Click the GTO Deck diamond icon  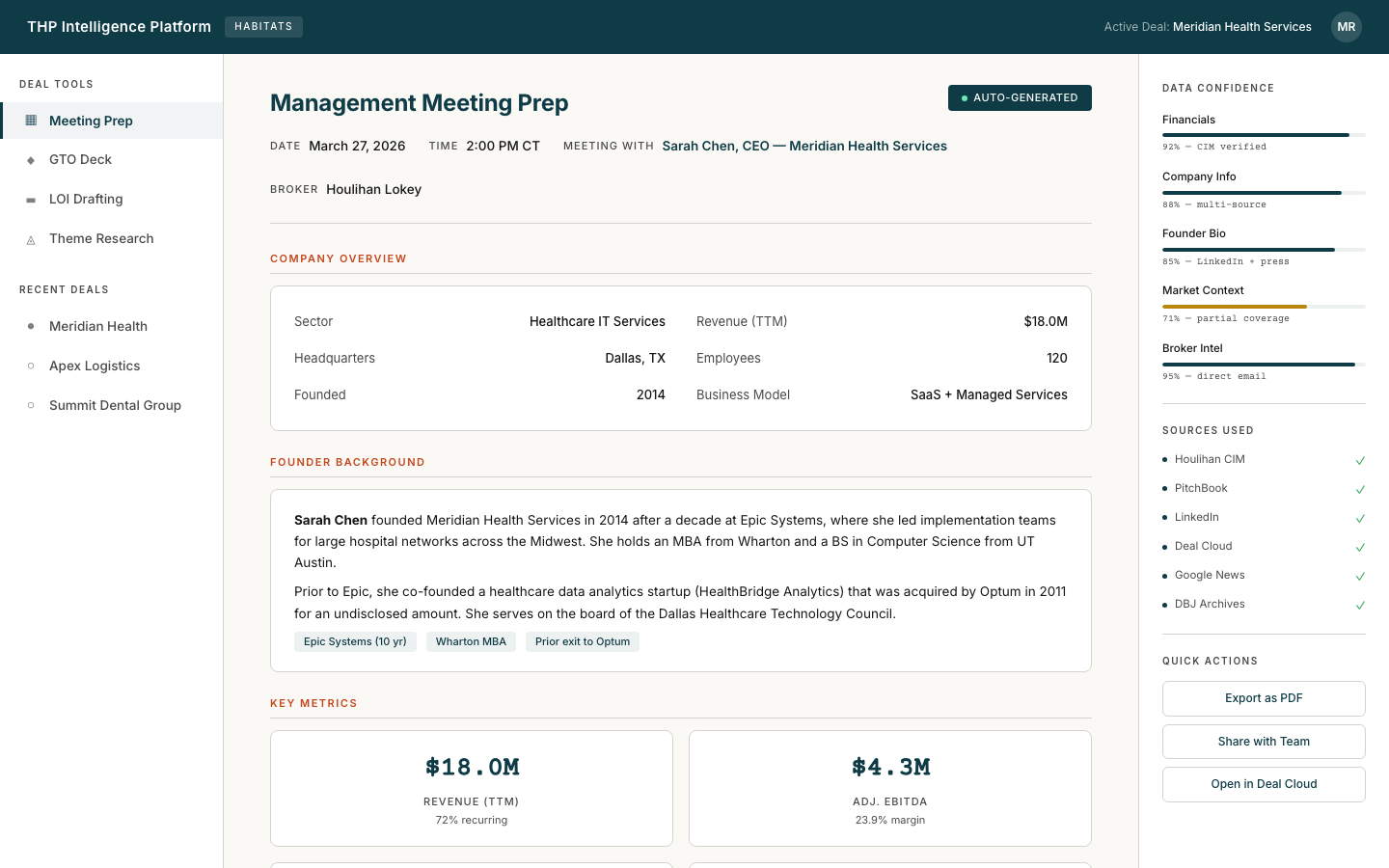point(30,159)
